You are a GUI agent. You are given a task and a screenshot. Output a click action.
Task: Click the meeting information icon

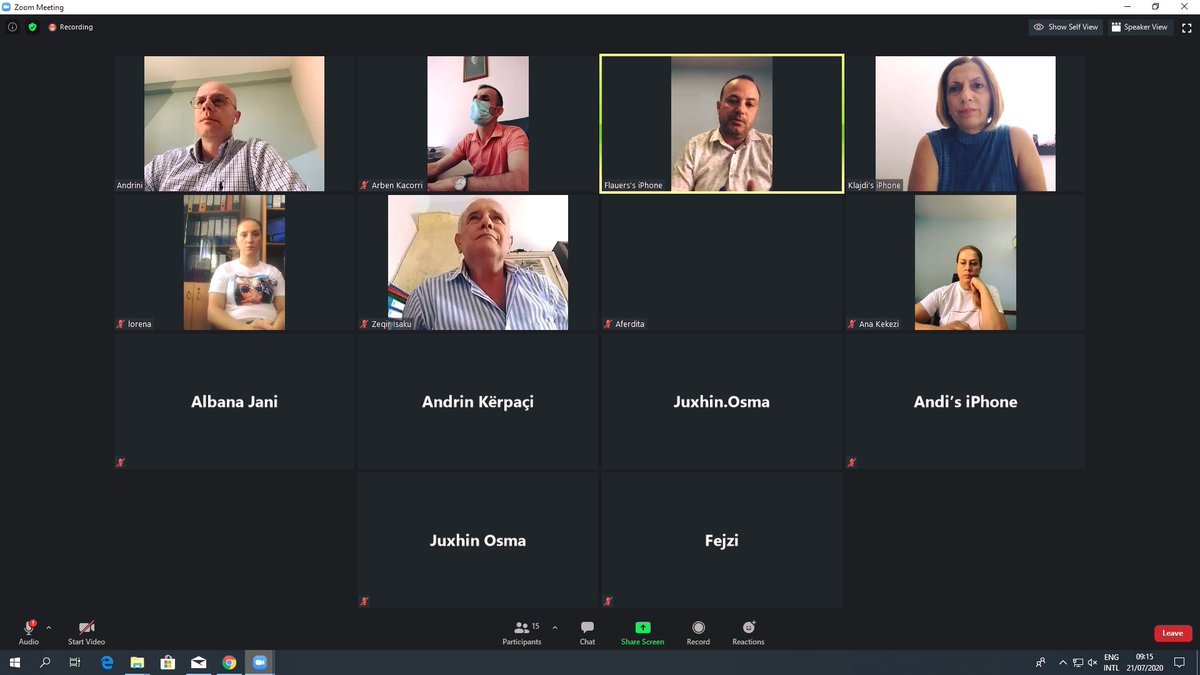tap(12, 27)
